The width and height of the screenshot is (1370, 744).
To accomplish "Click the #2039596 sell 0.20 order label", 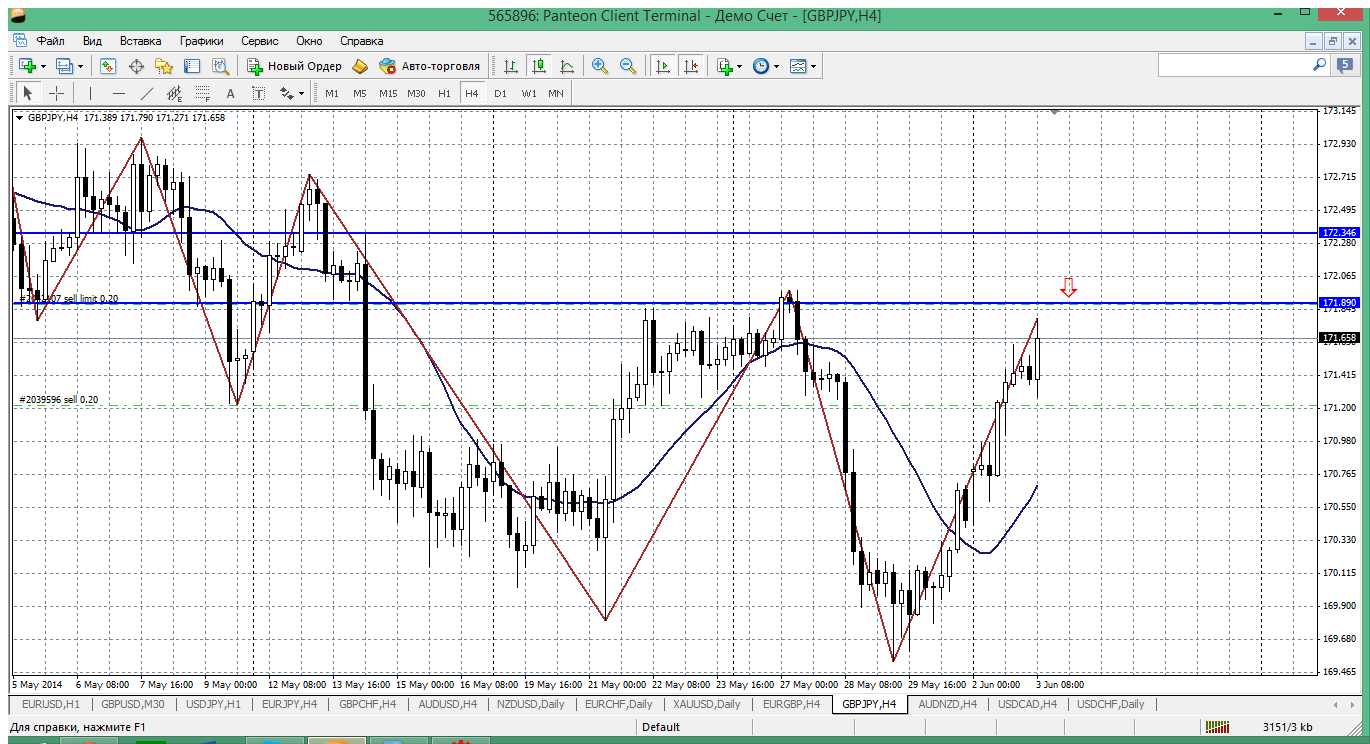I will coord(59,399).
